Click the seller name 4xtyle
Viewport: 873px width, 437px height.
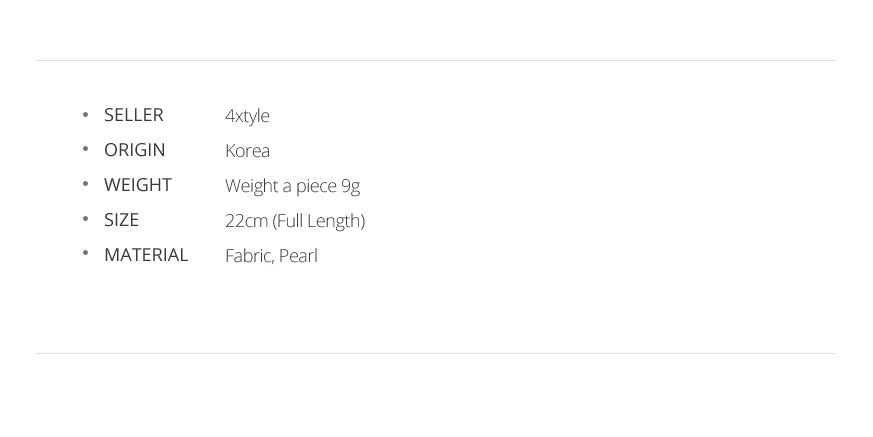247,116
